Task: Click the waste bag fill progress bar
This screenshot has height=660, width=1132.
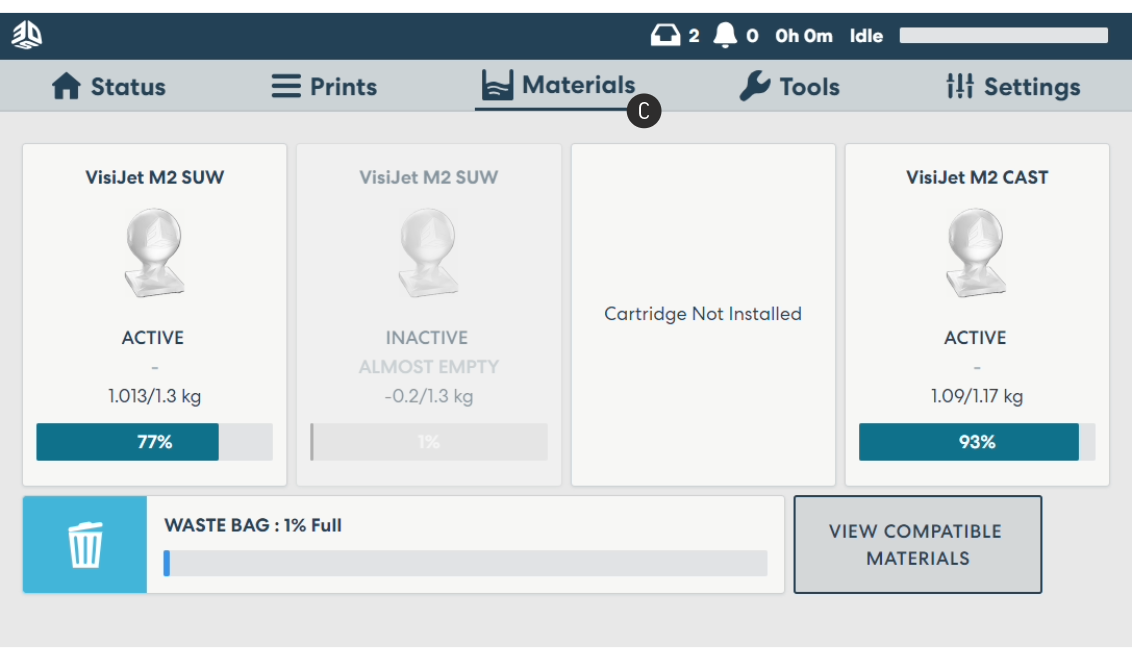Action: point(465,563)
